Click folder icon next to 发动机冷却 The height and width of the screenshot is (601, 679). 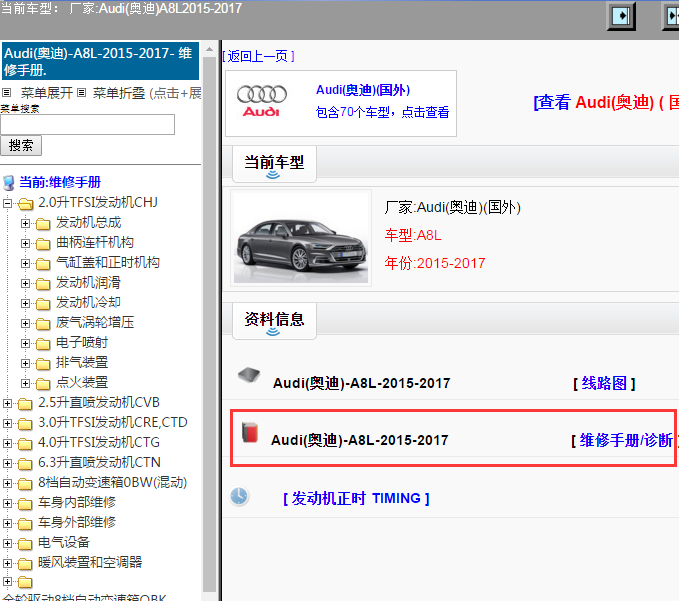[x=43, y=304]
